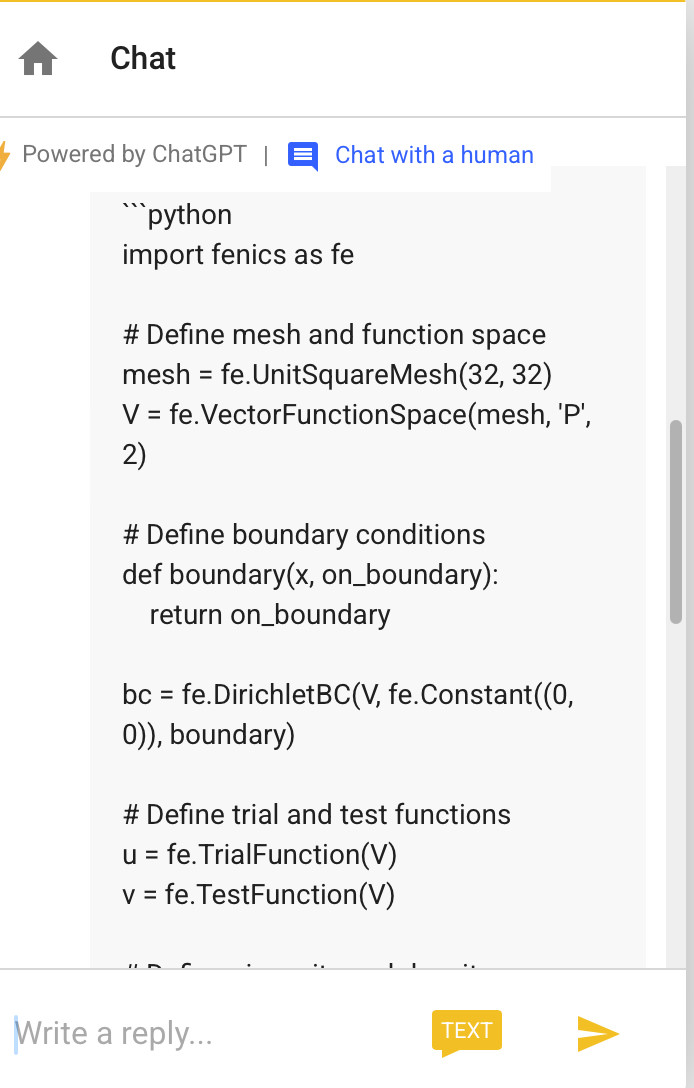Click the lightning bolt icon beside Powered by ChatGPT
The image size is (694, 1088).
tap(4, 155)
